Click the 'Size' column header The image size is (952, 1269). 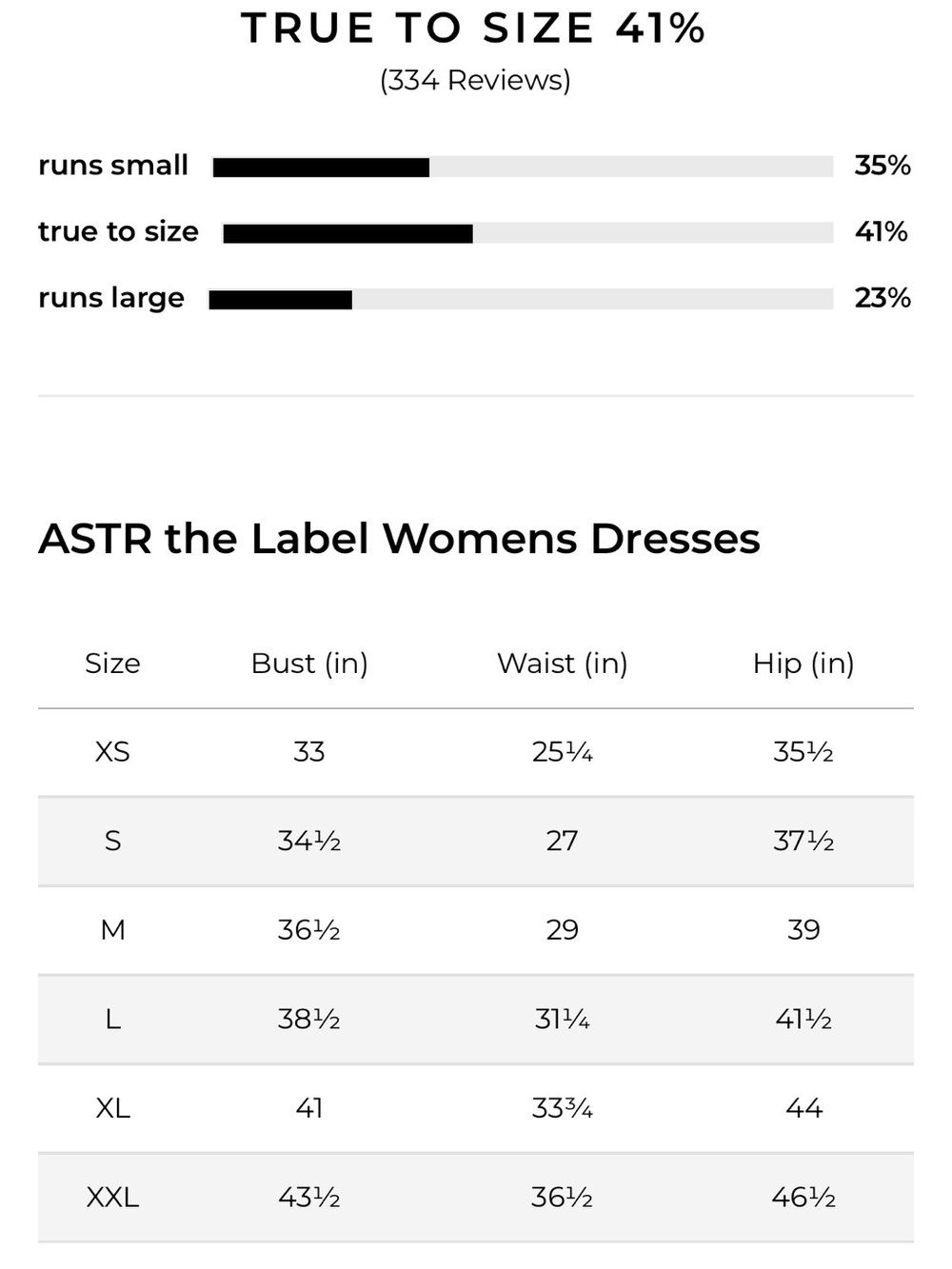[112, 664]
